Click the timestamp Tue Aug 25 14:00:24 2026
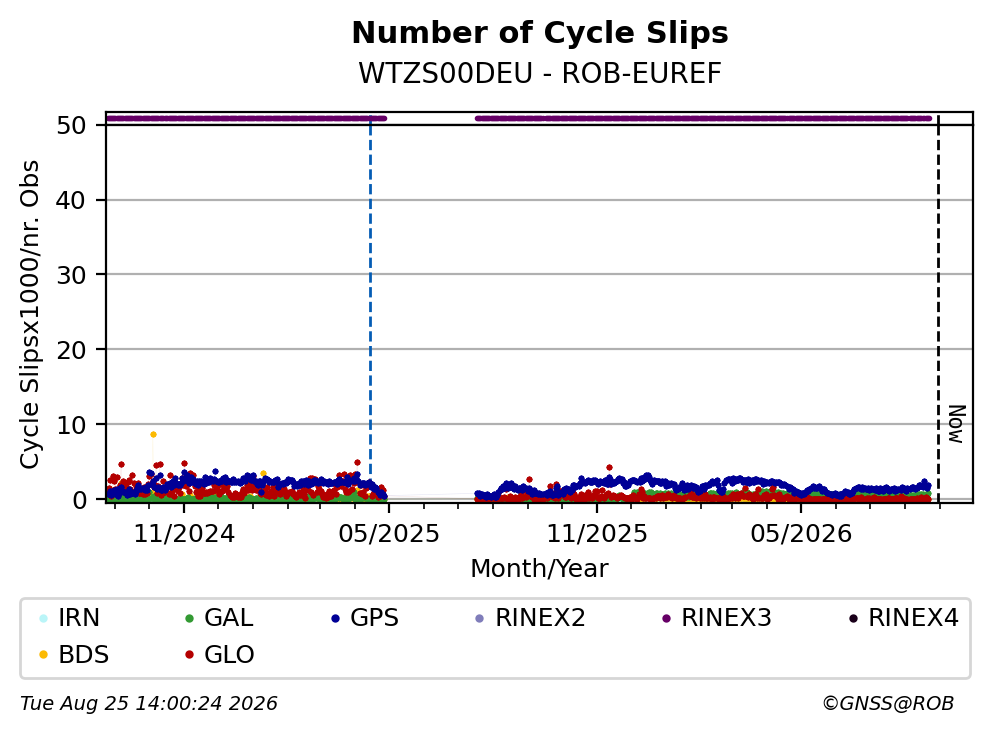Viewport: 993px width, 734px height. tap(149, 704)
